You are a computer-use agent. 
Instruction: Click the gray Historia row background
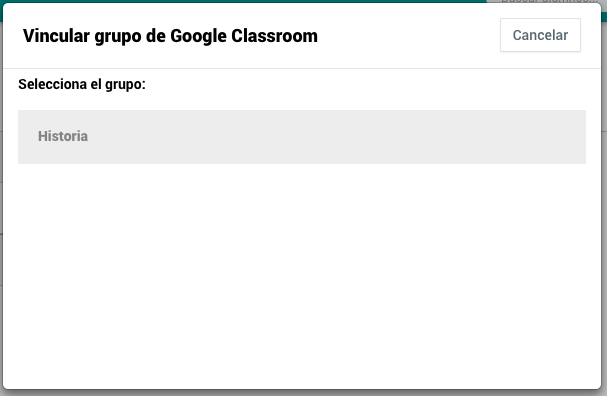click(x=302, y=137)
